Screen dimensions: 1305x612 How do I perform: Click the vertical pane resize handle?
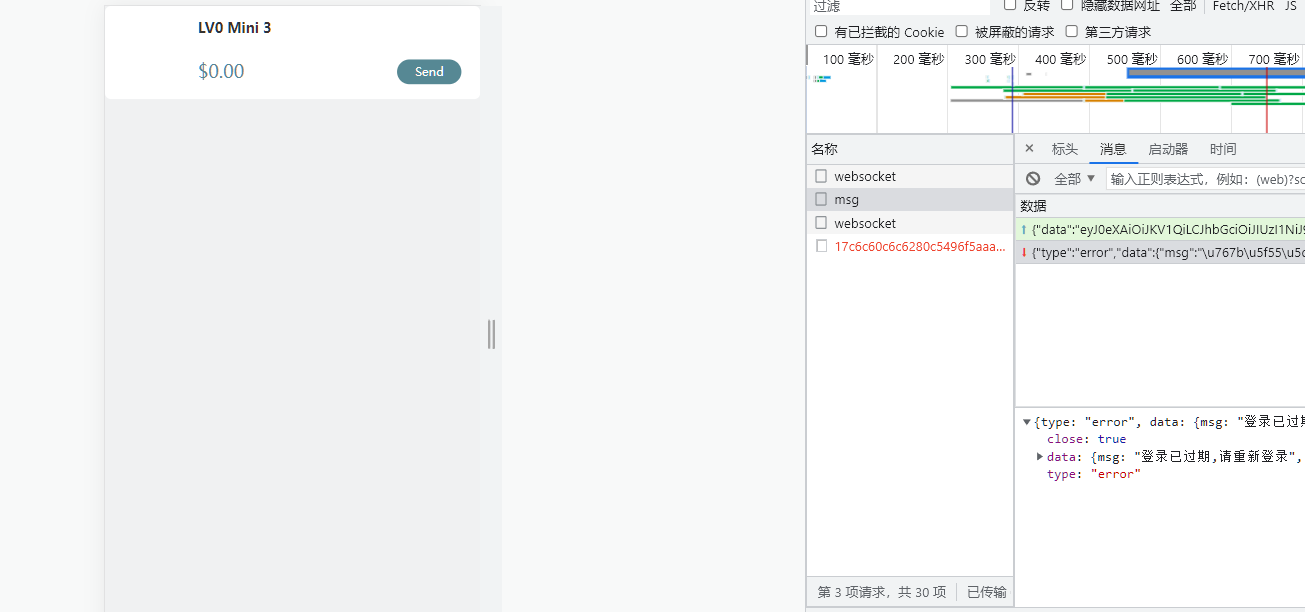point(491,334)
